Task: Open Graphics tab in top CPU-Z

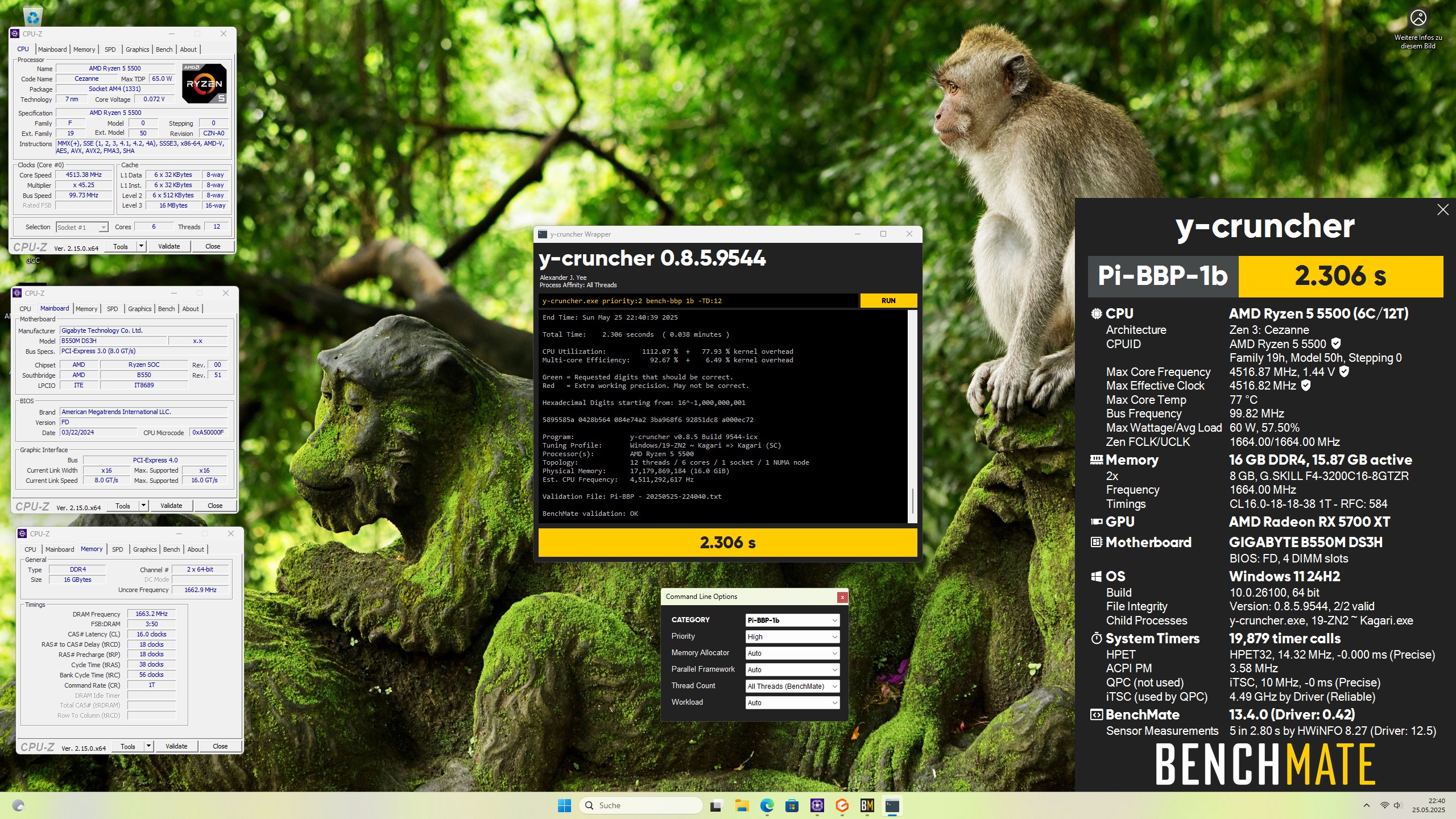Action: [x=138, y=49]
